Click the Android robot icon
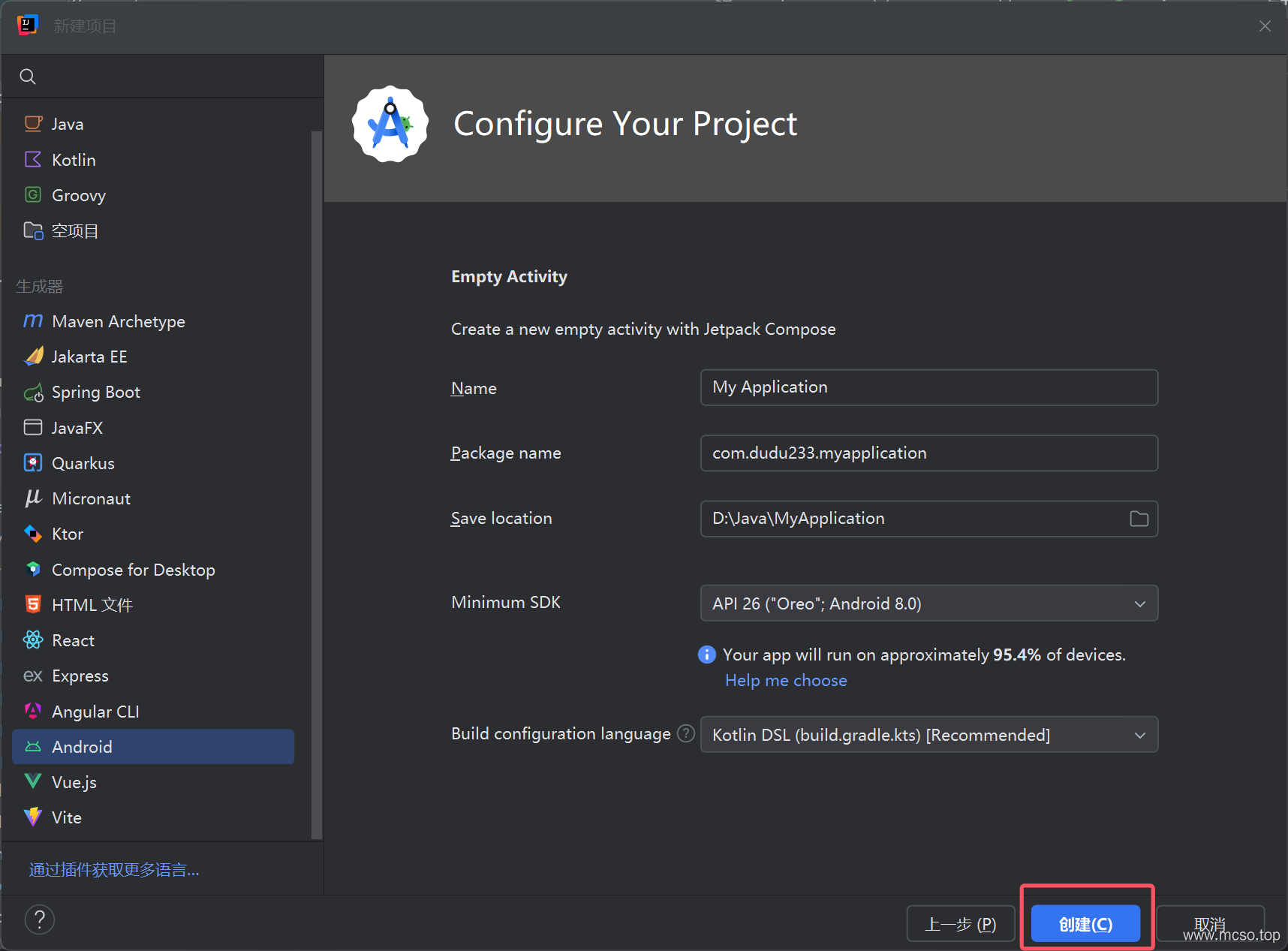Image resolution: width=1288 pixels, height=951 pixels. 33,746
